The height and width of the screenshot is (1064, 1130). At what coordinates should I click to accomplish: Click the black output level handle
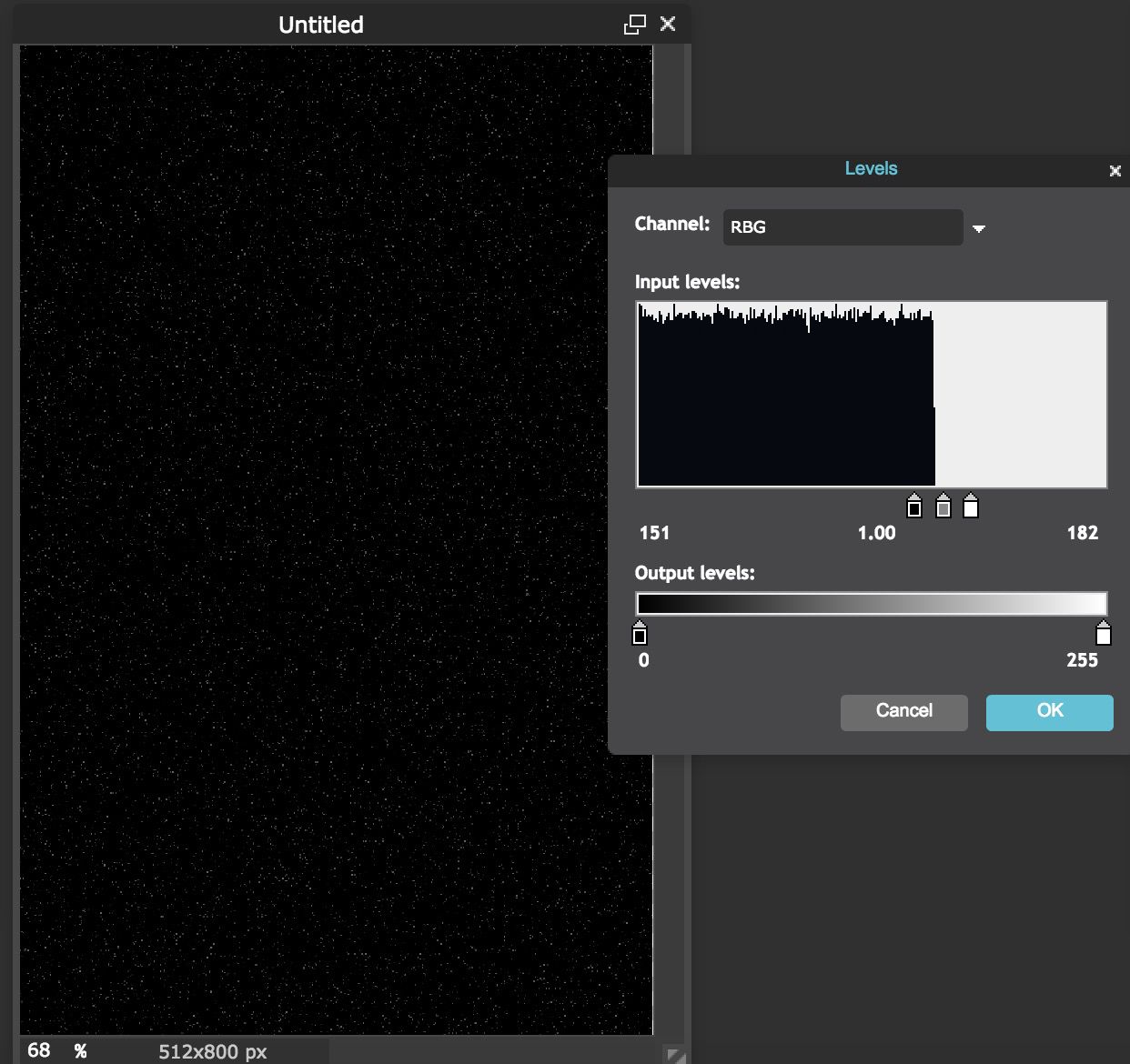pyautogui.click(x=640, y=633)
